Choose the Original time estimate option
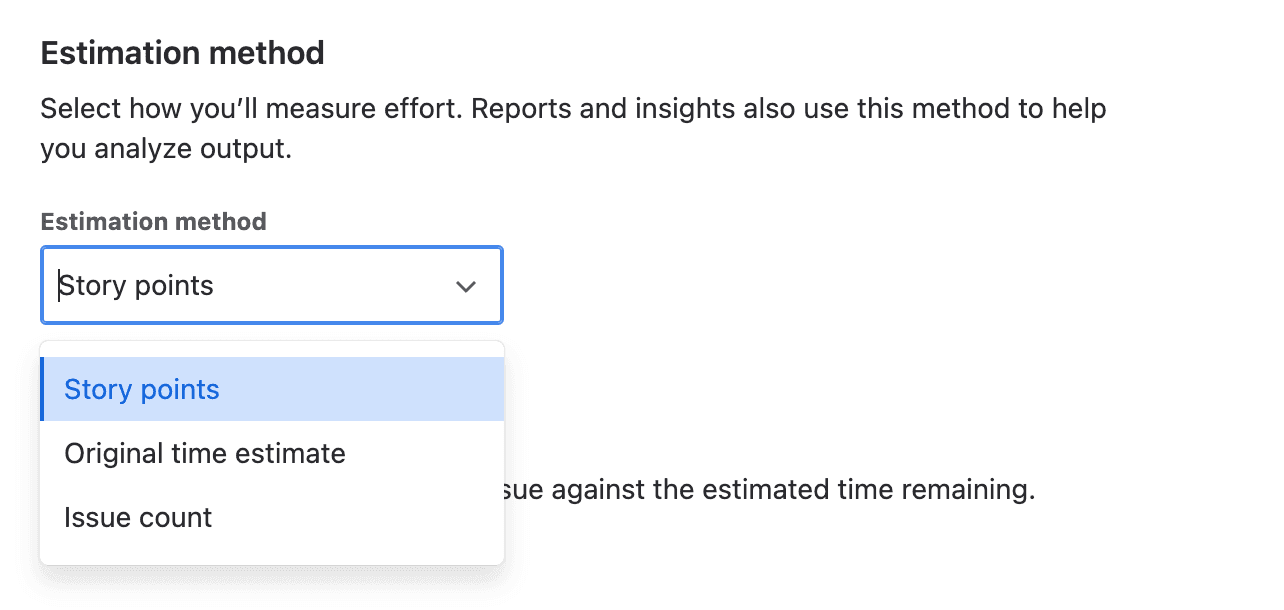 pyautogui.click(x=205, y=453)
